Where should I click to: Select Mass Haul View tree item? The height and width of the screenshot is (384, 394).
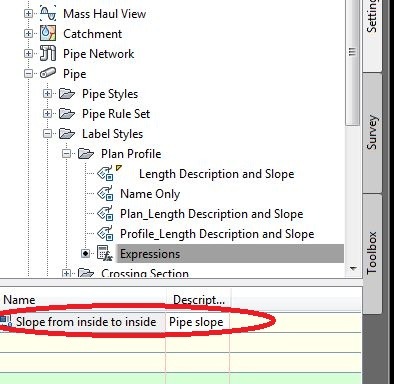(104, 14)
